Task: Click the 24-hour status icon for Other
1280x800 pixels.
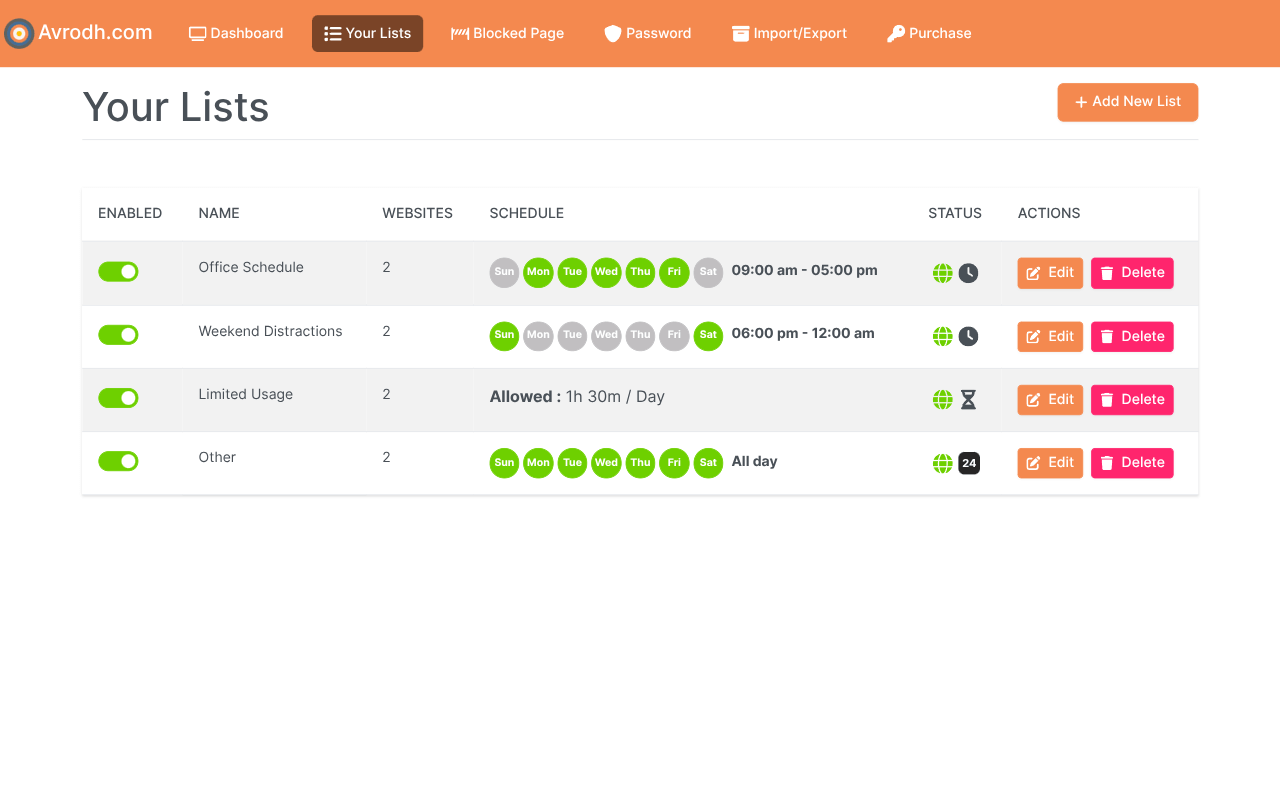Action: pyautogui.click(x=969, y=463)
